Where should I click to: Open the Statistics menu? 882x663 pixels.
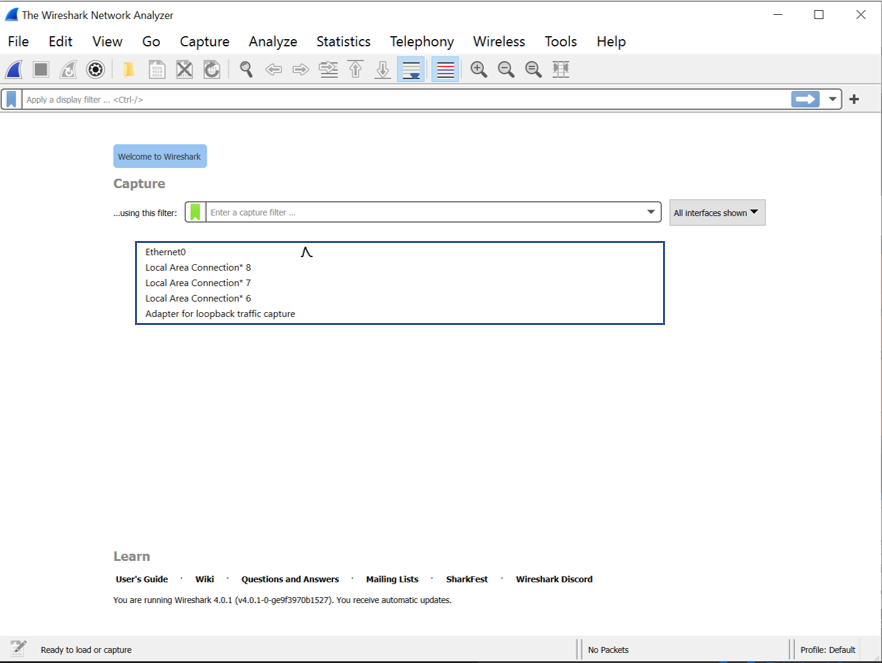point(343,41)
